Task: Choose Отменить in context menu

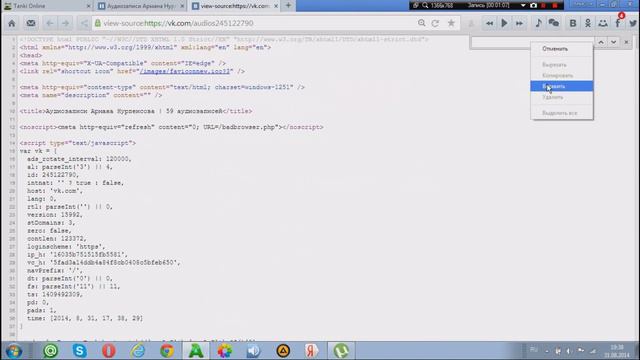Action: pos(562,49)
